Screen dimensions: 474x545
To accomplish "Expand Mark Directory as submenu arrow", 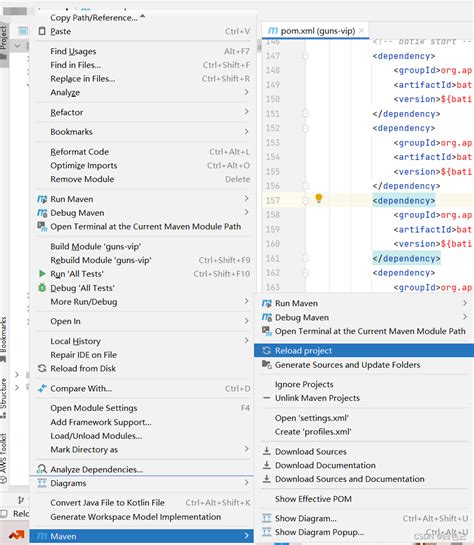I will click(x=246, y=449).
